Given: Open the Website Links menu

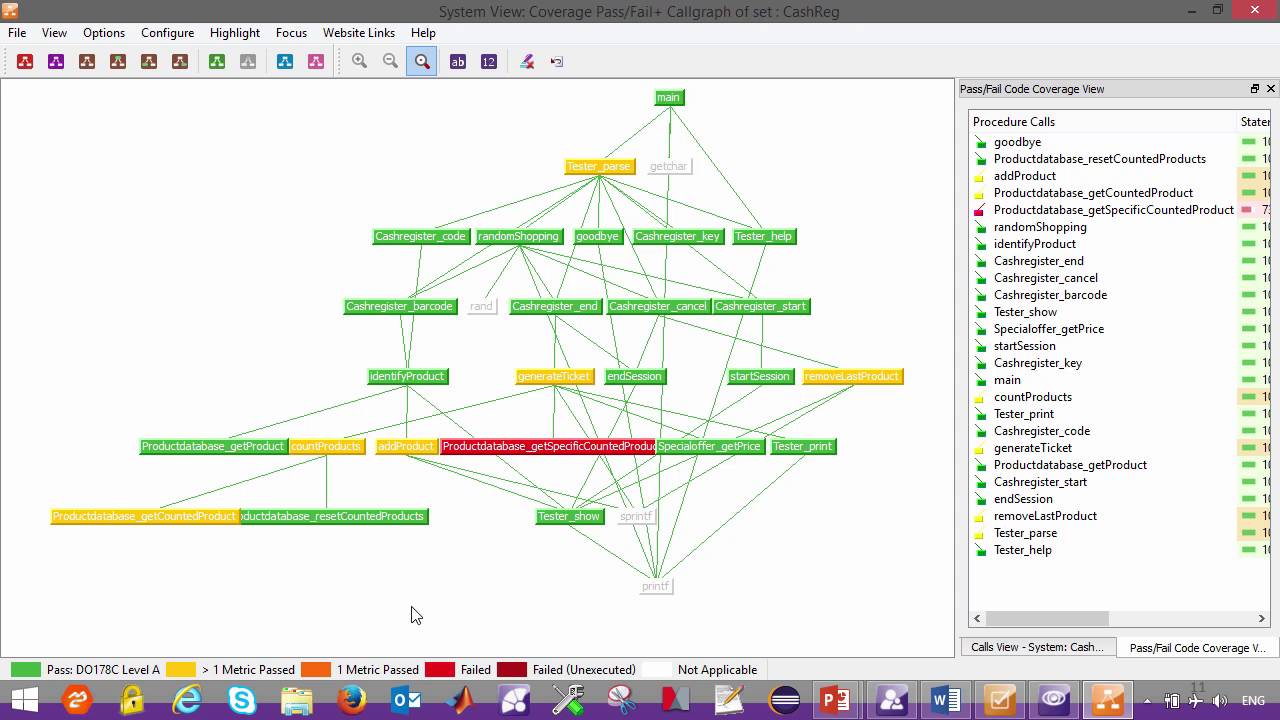Looking at the screenshot, I should tap(359, 33).
